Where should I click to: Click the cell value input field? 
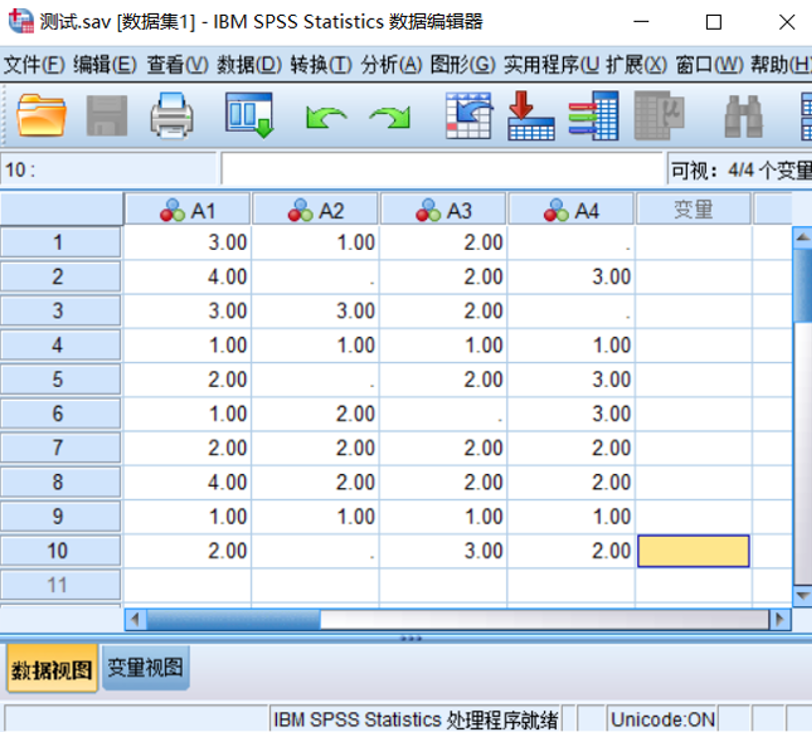point(441,169)
